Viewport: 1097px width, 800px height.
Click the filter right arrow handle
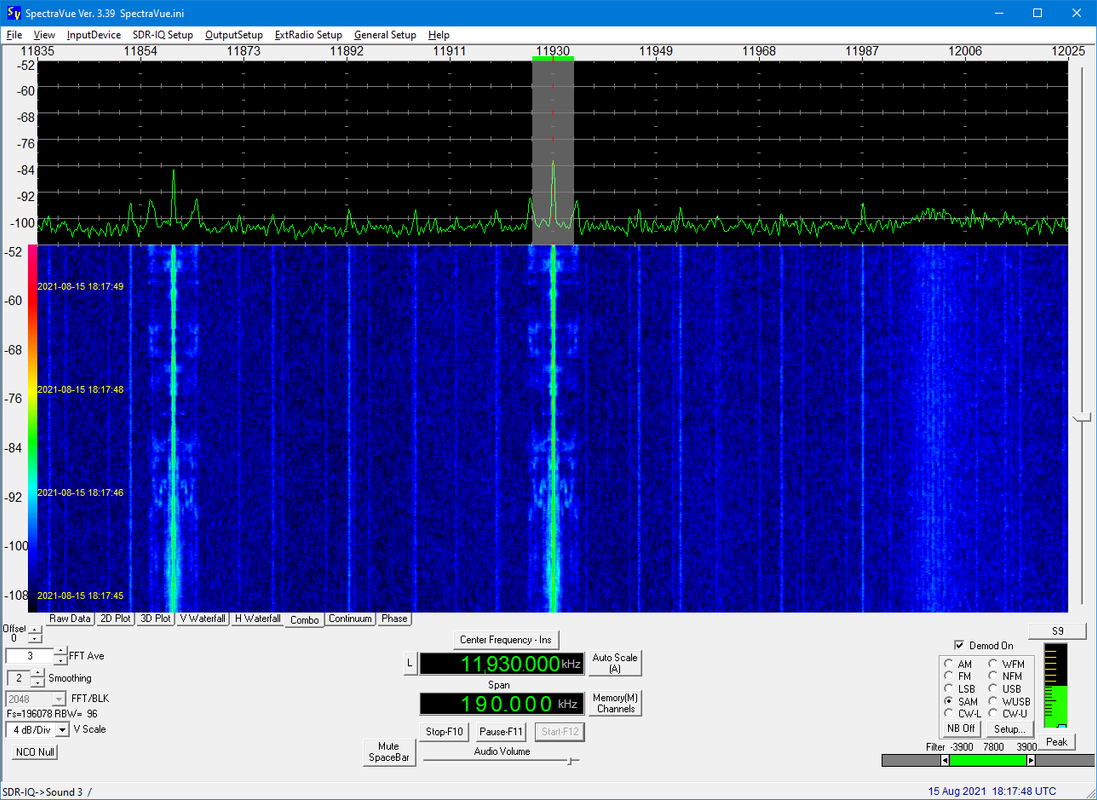click(x=1031, y=760)
